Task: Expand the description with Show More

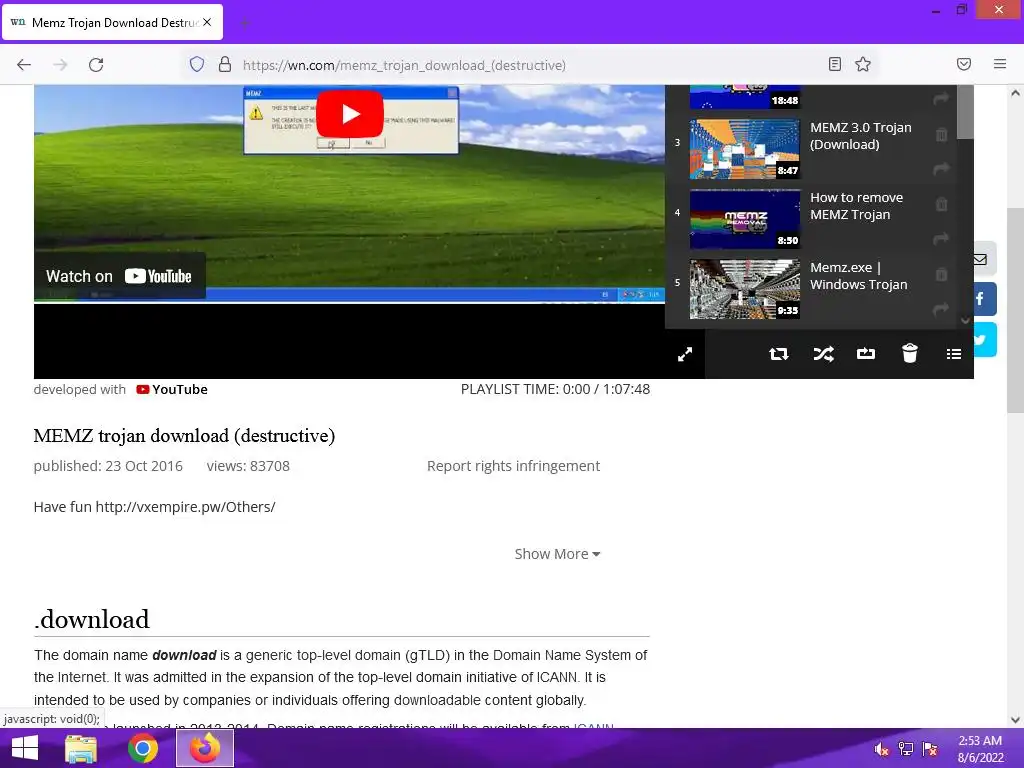Action: (557, 554)
